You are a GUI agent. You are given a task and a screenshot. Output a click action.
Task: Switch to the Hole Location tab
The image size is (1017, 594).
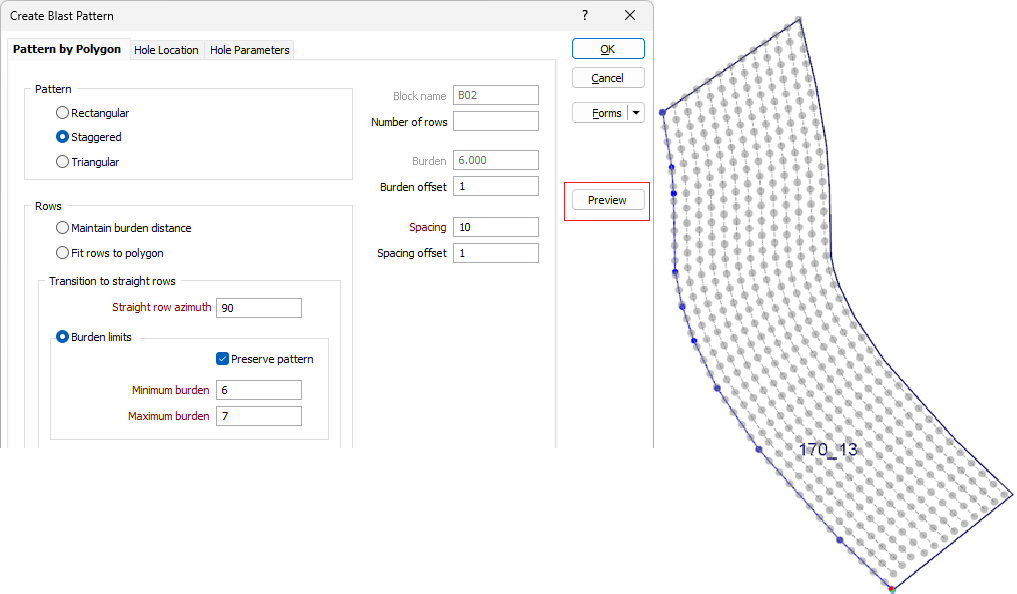tap(166, 50)
